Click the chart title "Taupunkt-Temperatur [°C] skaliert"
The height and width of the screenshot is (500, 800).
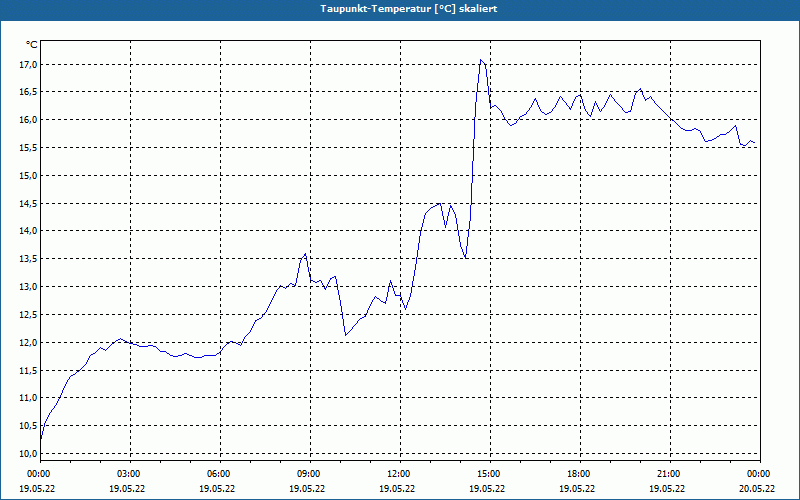409,9
